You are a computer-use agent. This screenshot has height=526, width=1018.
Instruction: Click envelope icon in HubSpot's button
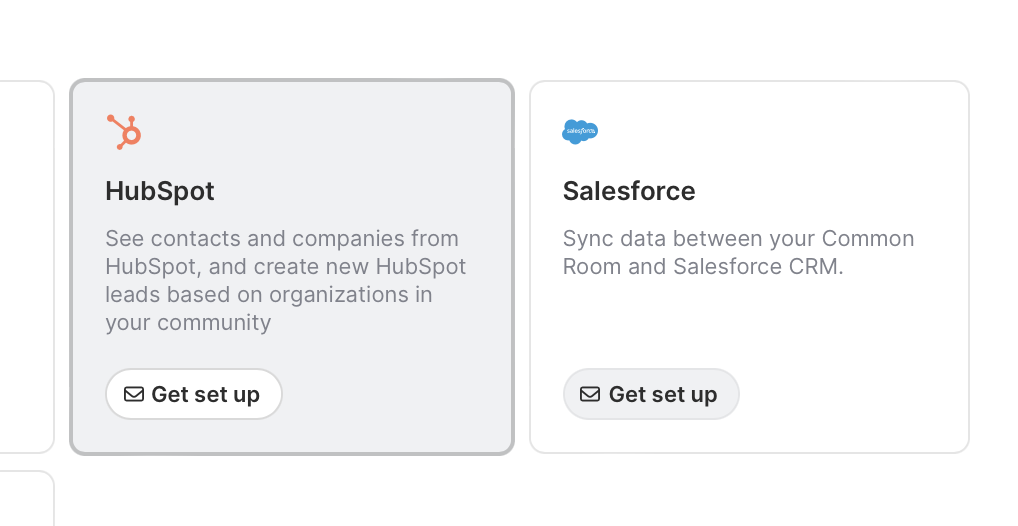click(134, 394)
